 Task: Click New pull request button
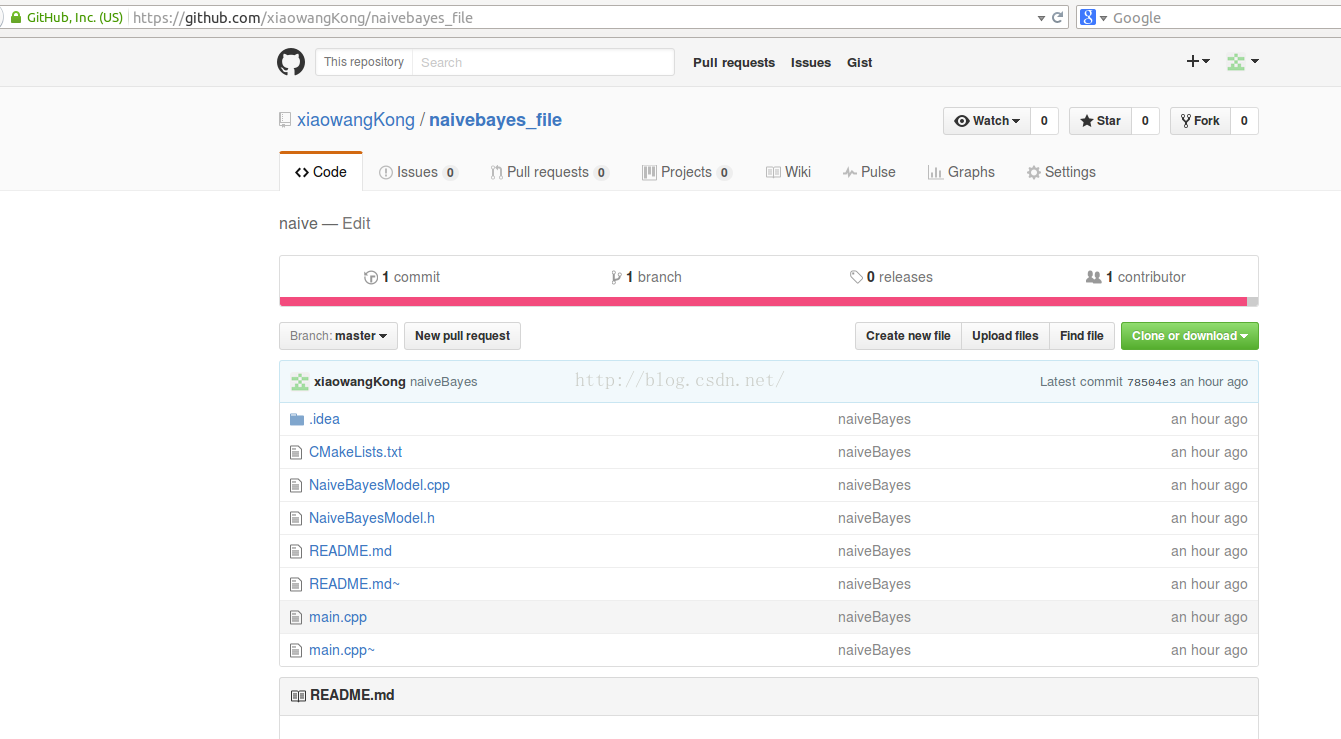(462, 336)
